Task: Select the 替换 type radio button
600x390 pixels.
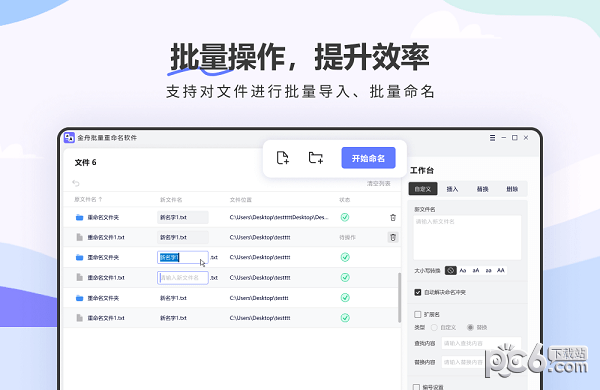Action: 470,327
